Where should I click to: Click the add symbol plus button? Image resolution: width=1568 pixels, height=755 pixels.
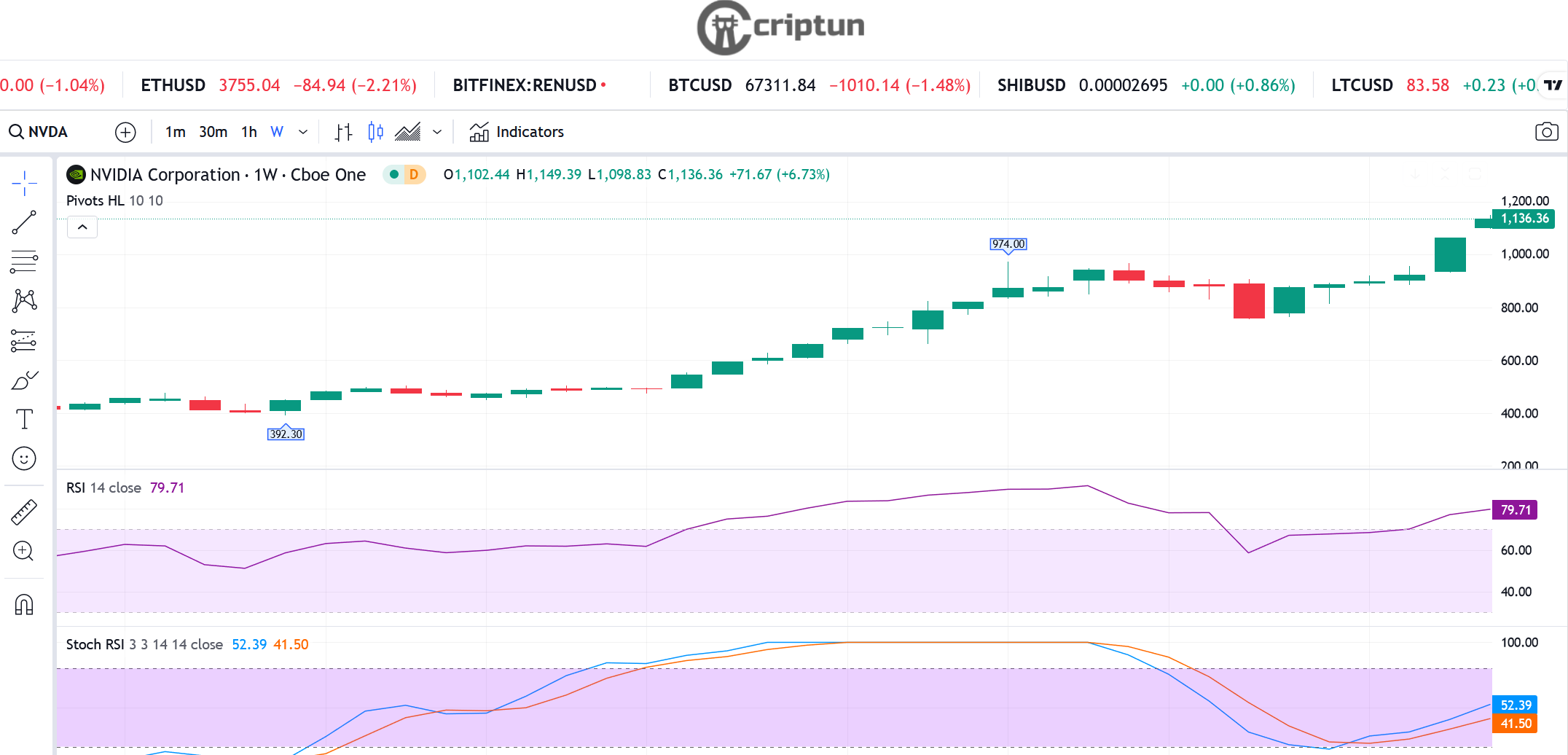point(125,132)
